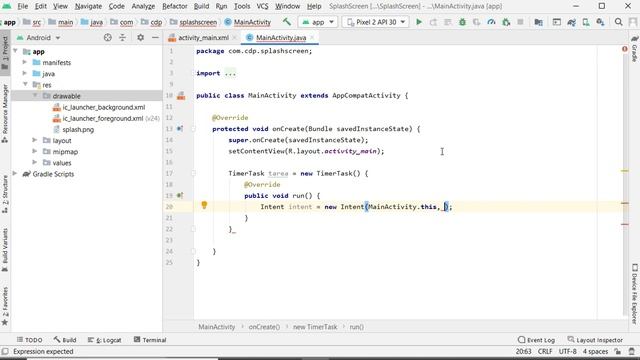The width and height of the screenshot is (640, 360).
Task: Click the Debug app bug icon
Action: click(x=462, y=22)
